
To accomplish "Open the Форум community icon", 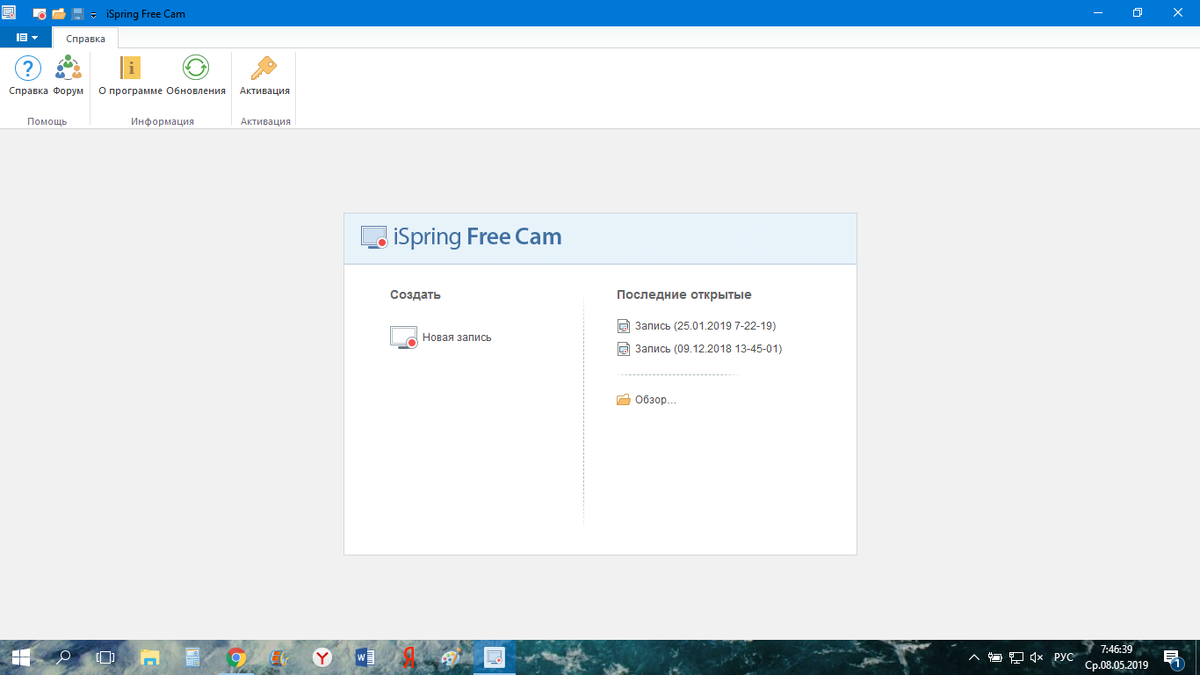I will point(68,76).
